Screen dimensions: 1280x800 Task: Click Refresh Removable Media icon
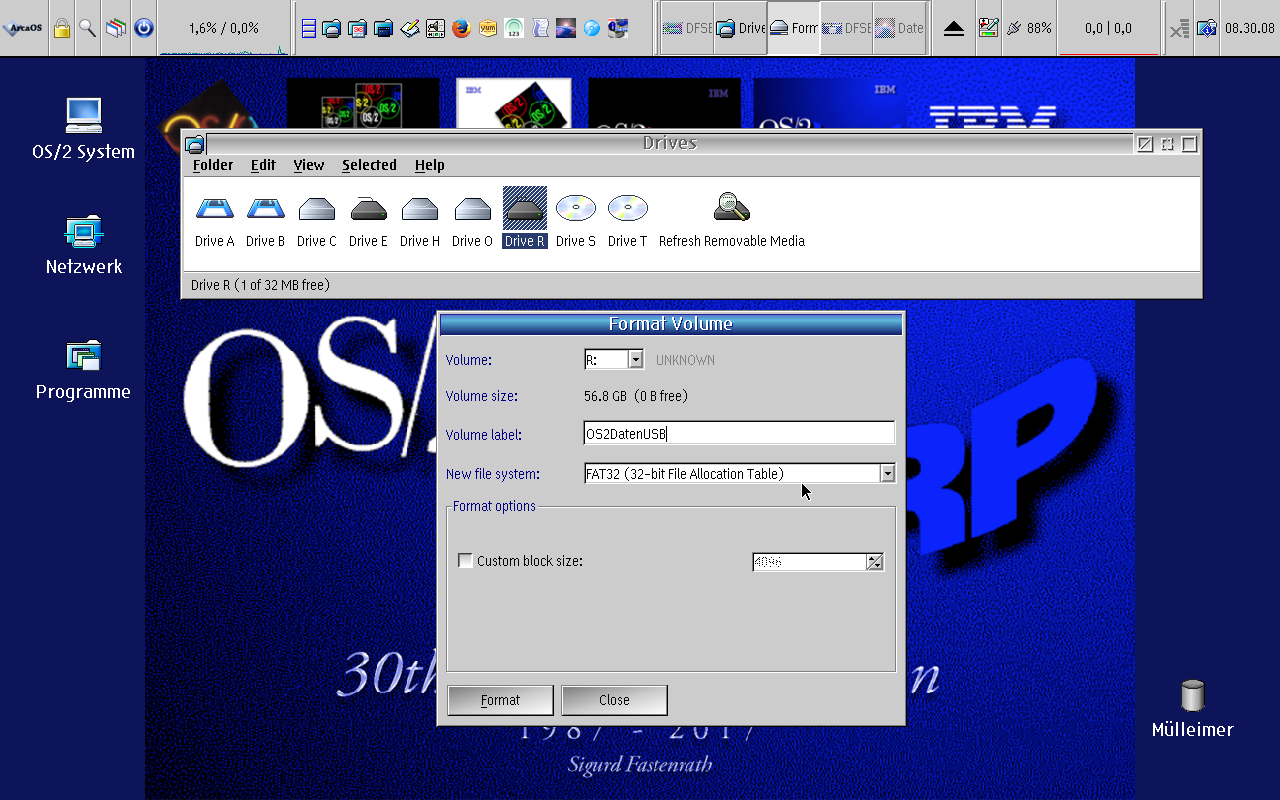[732, 220]
